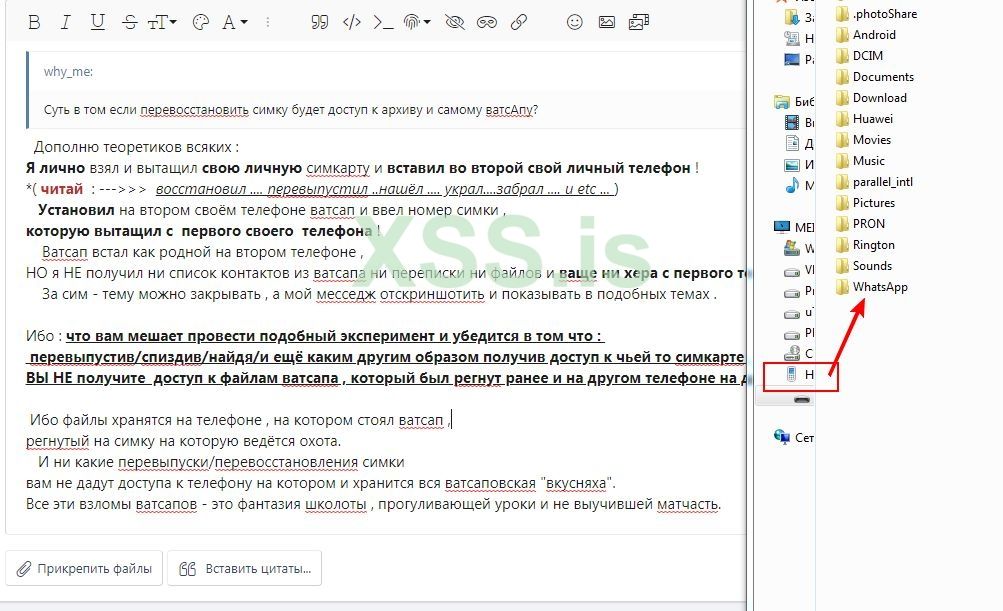Screen dimensions: 1003x611
Task: Click the Прикрепить файлы button
Action: [84, 568]
